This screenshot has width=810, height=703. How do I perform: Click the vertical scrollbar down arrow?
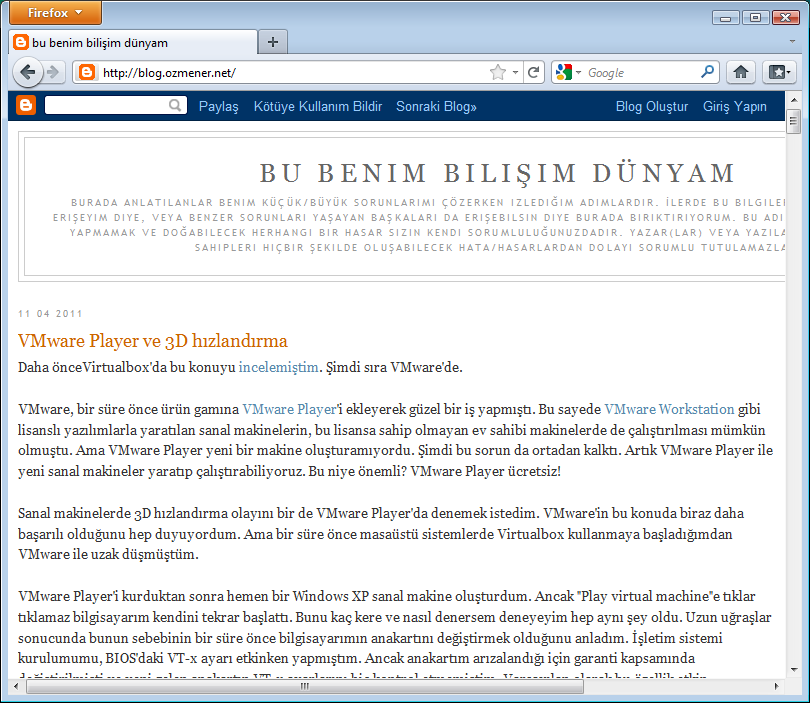(794, 670)
